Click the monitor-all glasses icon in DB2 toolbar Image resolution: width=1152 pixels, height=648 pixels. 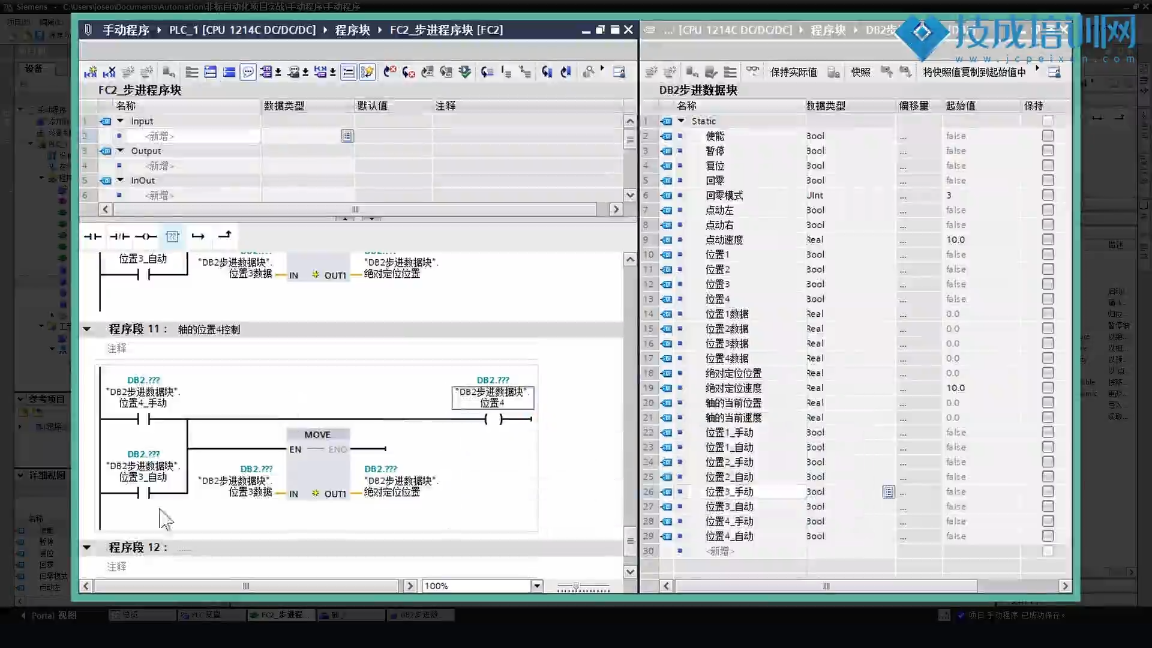point(753,71)
